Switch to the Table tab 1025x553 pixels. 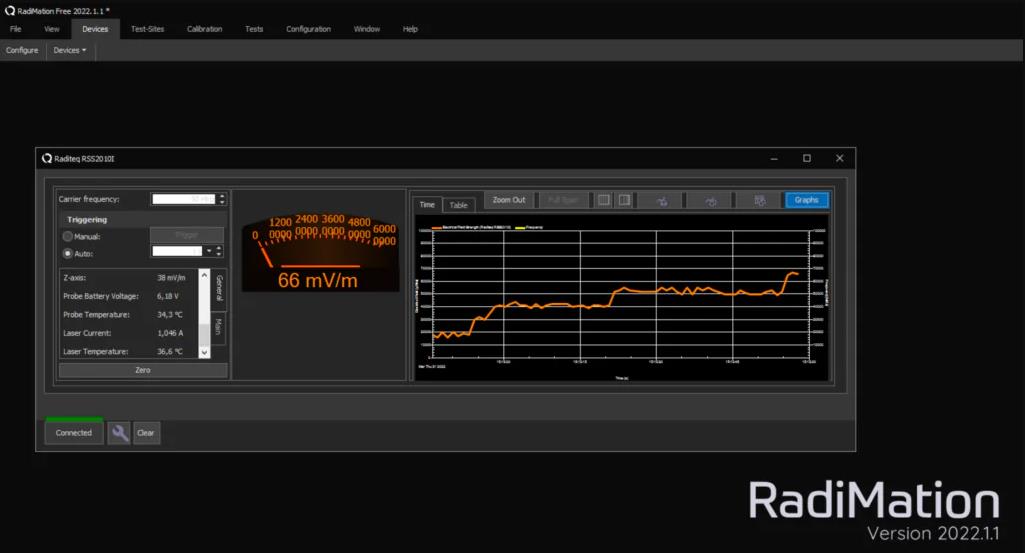point(459,205)
